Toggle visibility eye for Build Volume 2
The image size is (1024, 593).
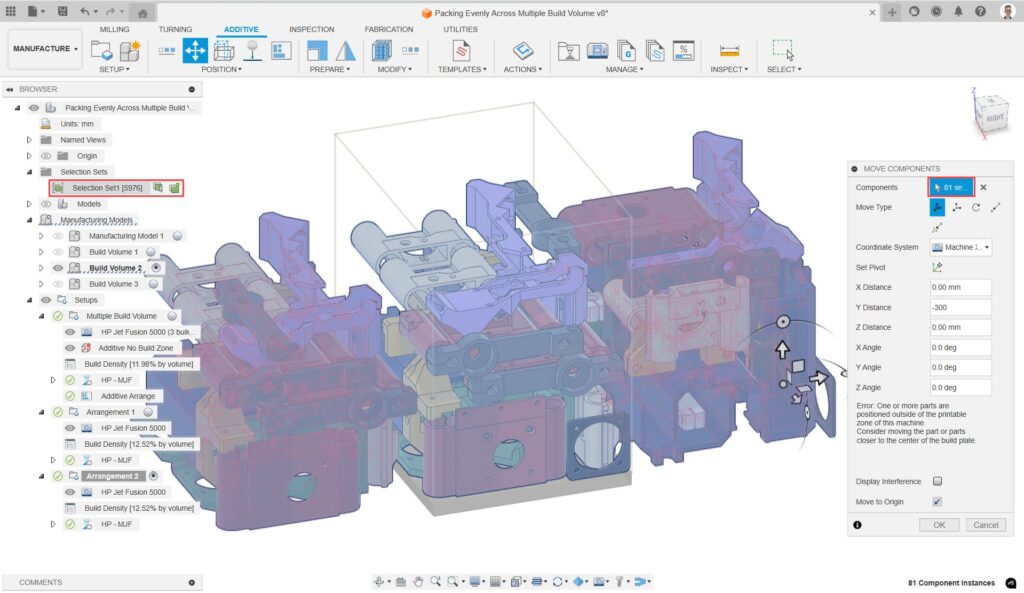[58, 268]
